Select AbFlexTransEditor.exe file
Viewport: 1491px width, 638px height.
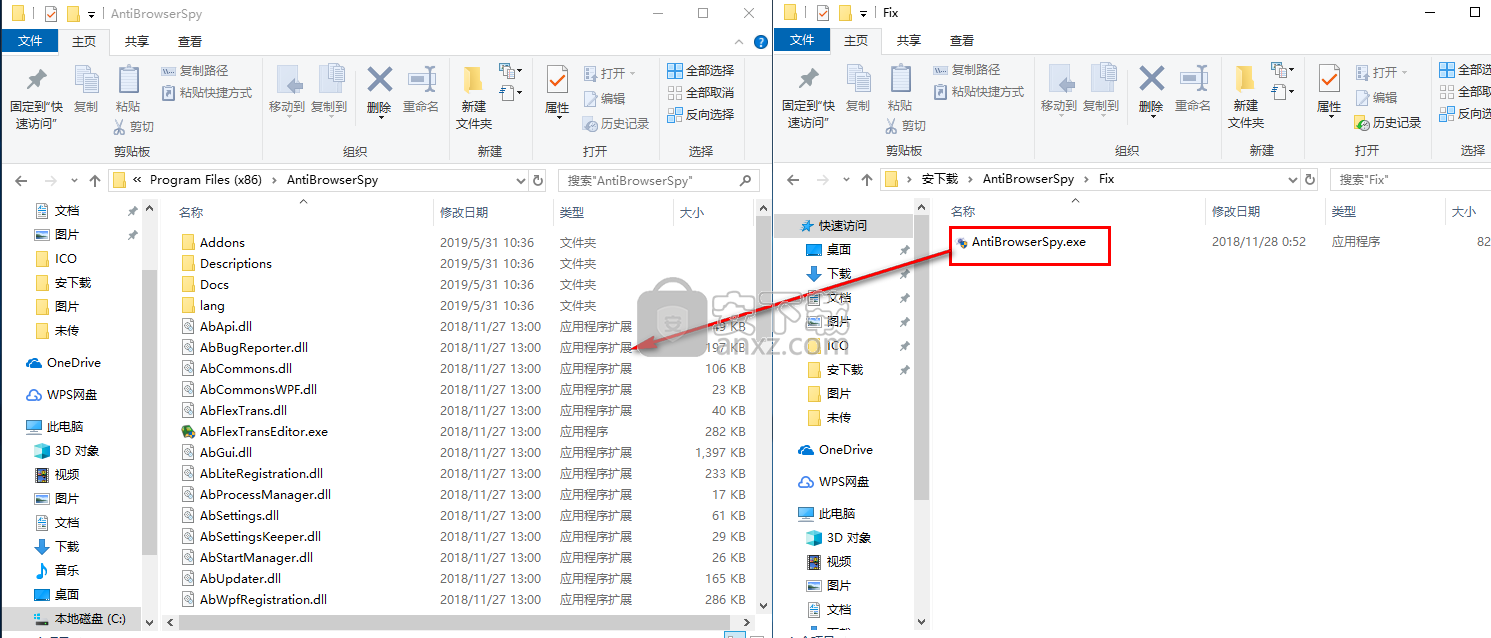pos(264,431)
